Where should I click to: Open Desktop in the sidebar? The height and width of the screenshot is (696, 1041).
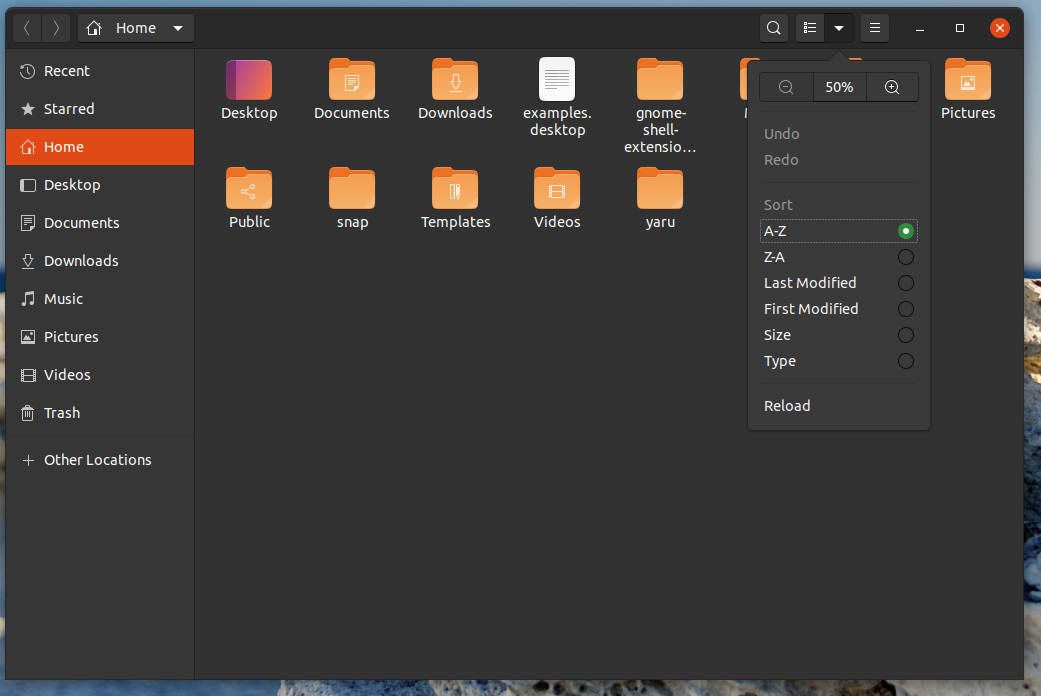(100, 185)
